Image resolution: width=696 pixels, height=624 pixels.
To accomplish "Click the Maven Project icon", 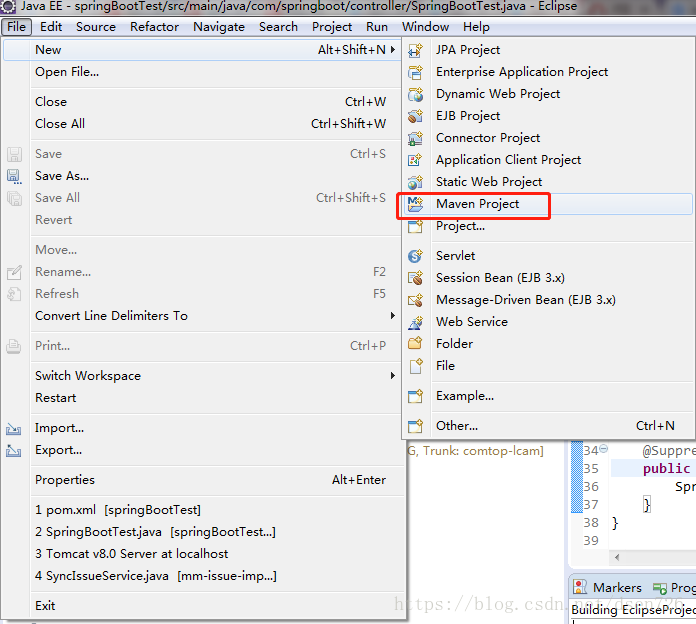I will (x=415, y=204).
